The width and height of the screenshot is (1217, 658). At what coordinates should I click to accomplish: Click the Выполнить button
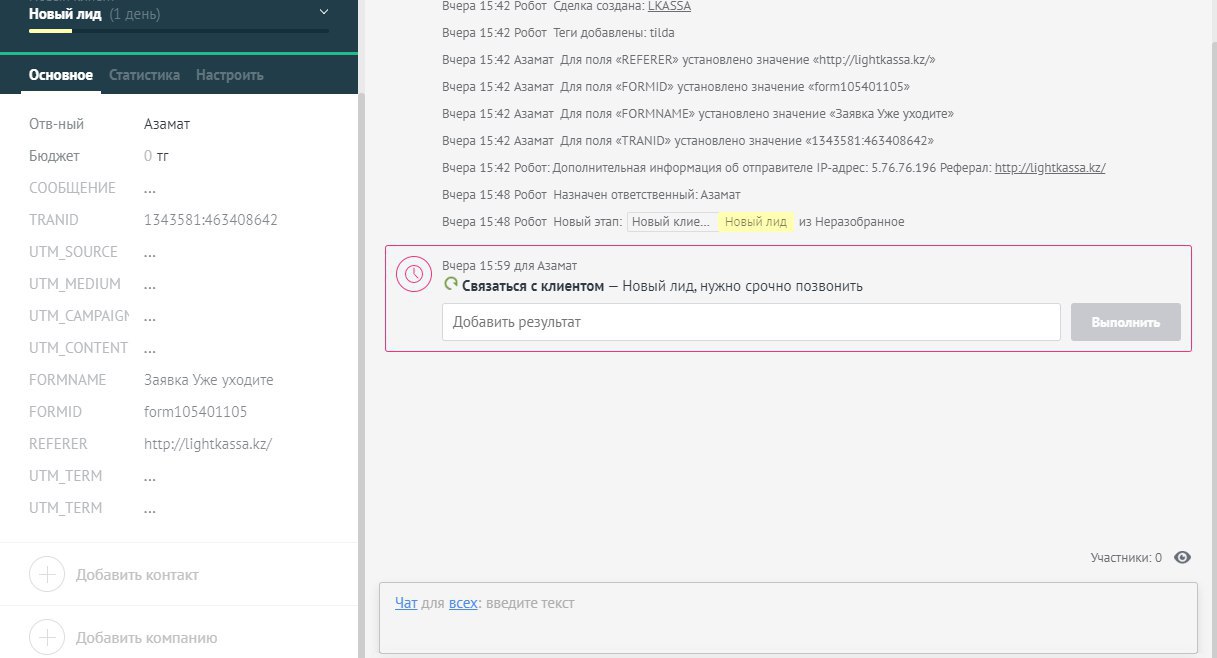click(x=1126, y=322)
